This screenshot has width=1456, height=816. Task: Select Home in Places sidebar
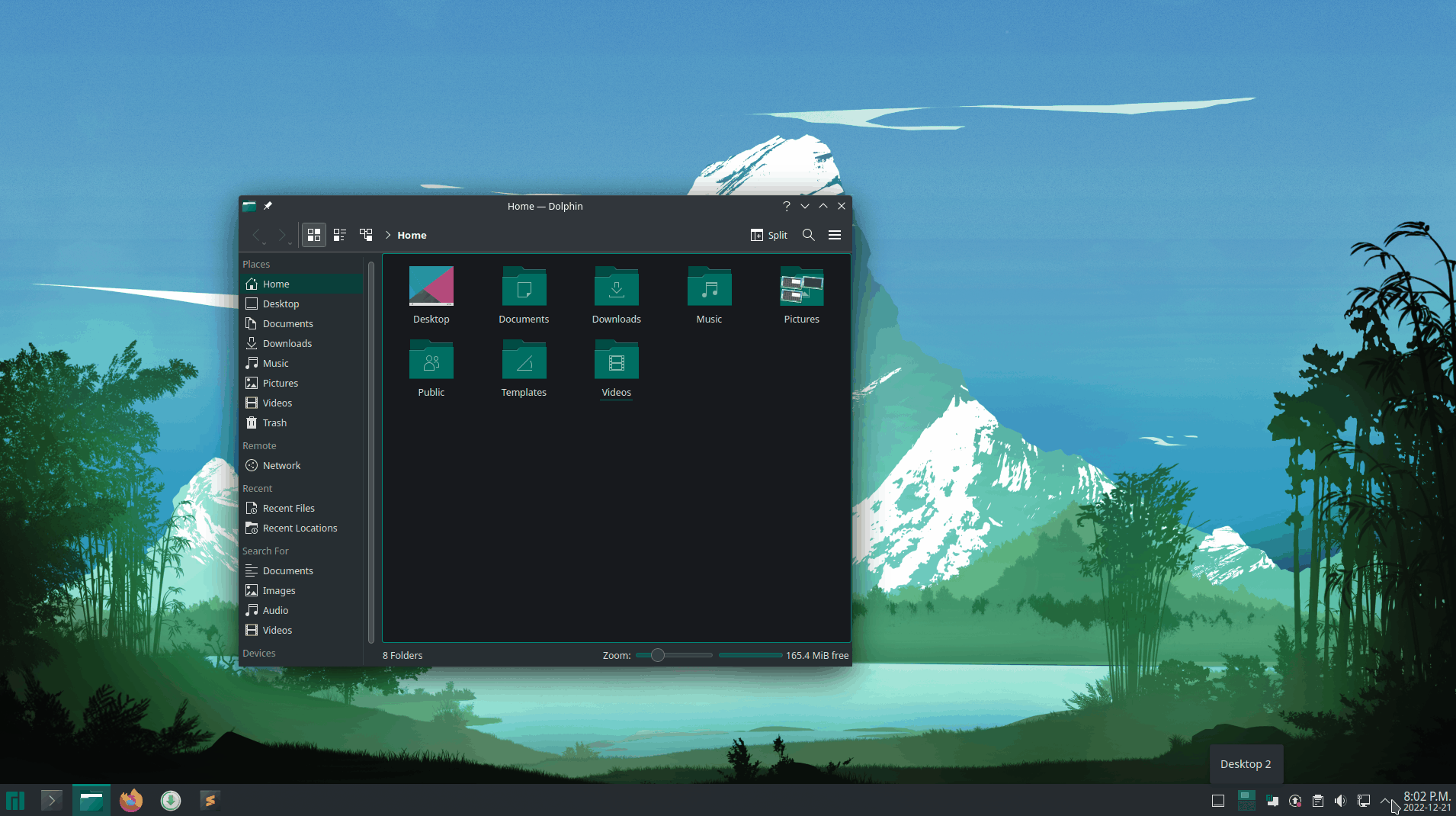[x=302, y=284]
